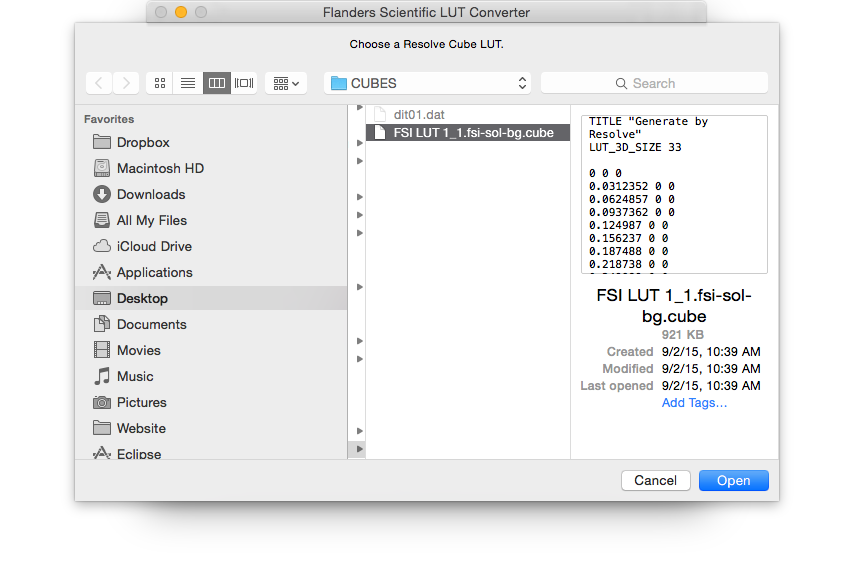Click the Applications icon in Favorites
864x563 pixels.
(x=101, y=272)
